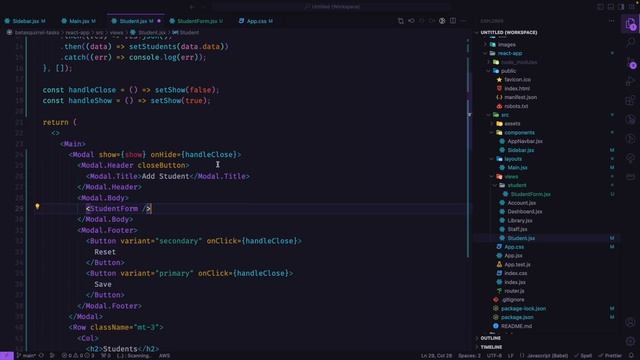Viewport: 640px width, 360px height.
Task: Open manifest.json in explorer
Action: [x=520, y=97]
